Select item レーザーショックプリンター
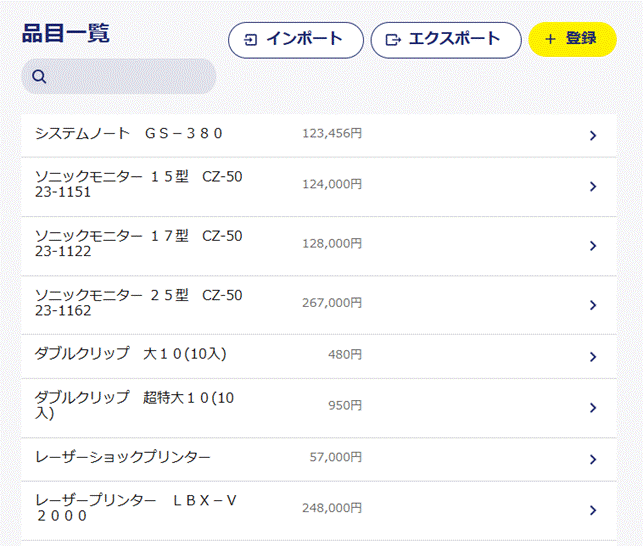 coord(123,457)
